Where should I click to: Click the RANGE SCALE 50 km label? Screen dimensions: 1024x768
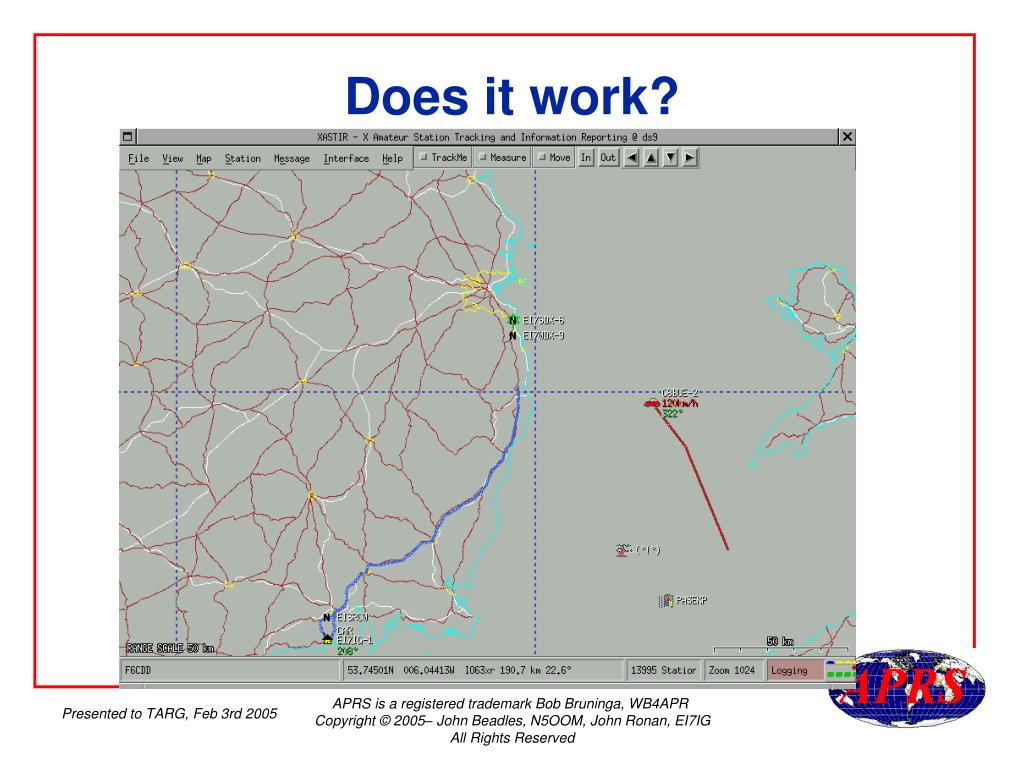pos(170,648)
